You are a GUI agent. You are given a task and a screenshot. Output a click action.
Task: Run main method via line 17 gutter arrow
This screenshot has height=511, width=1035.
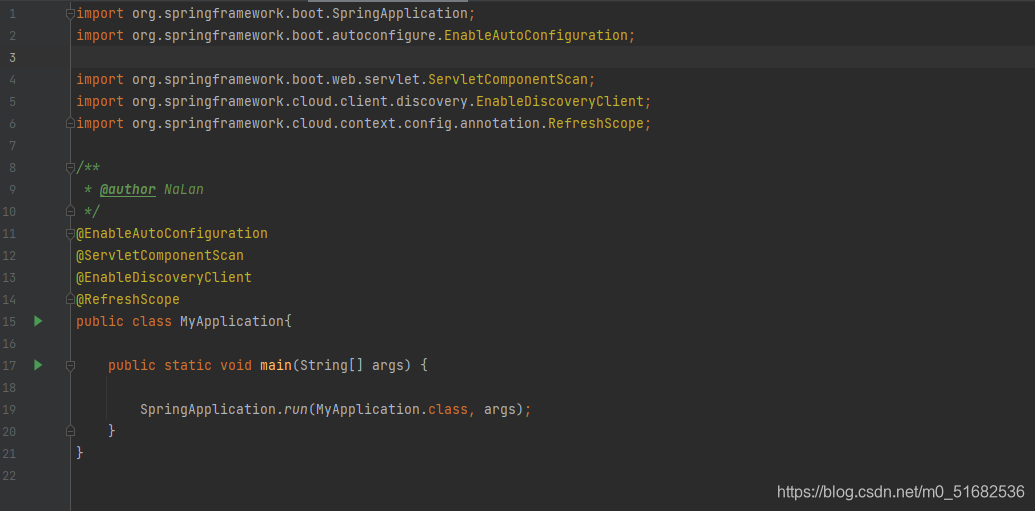point(38,364)
